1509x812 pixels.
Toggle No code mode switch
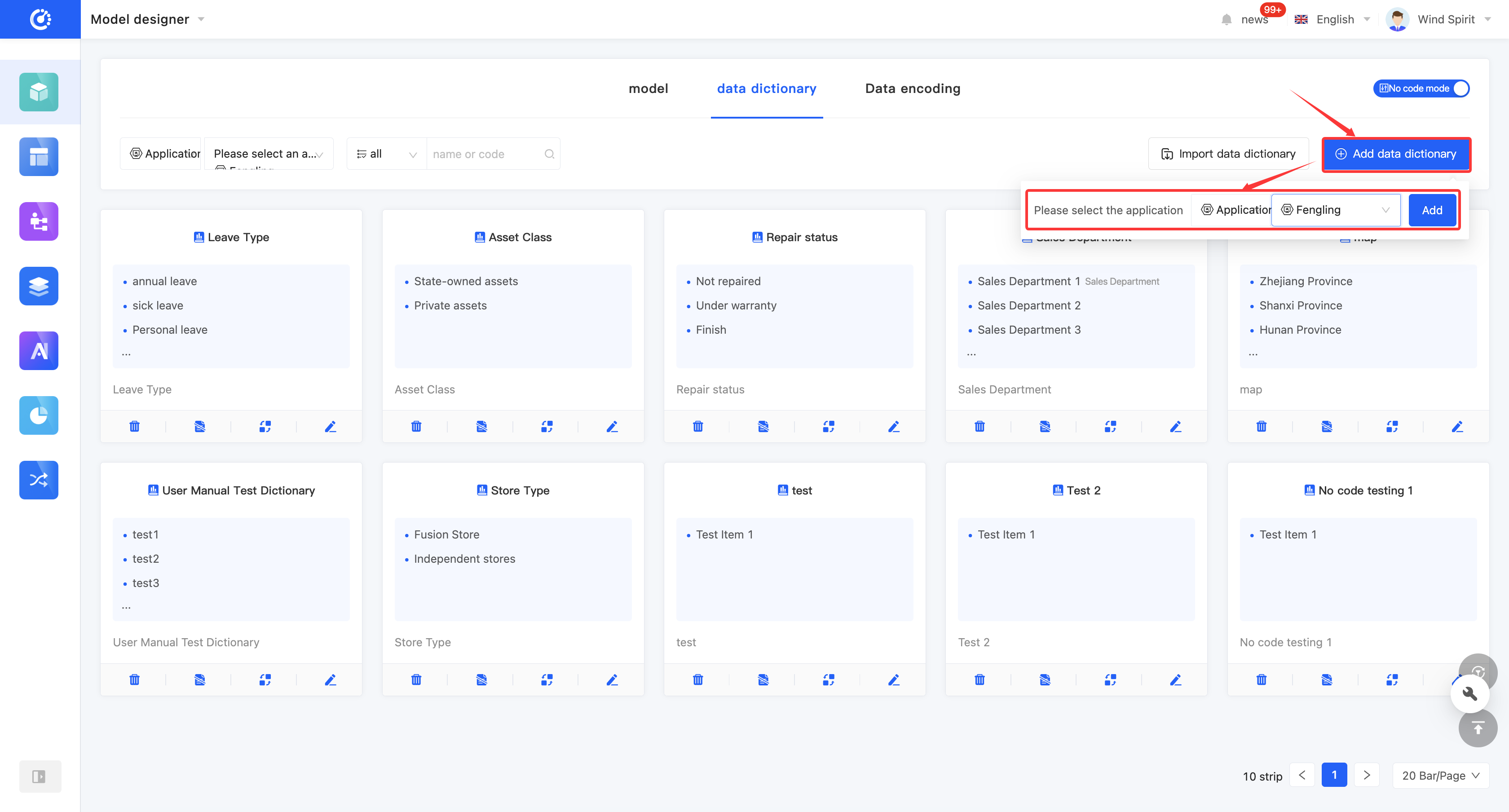tap(1421, 88)
